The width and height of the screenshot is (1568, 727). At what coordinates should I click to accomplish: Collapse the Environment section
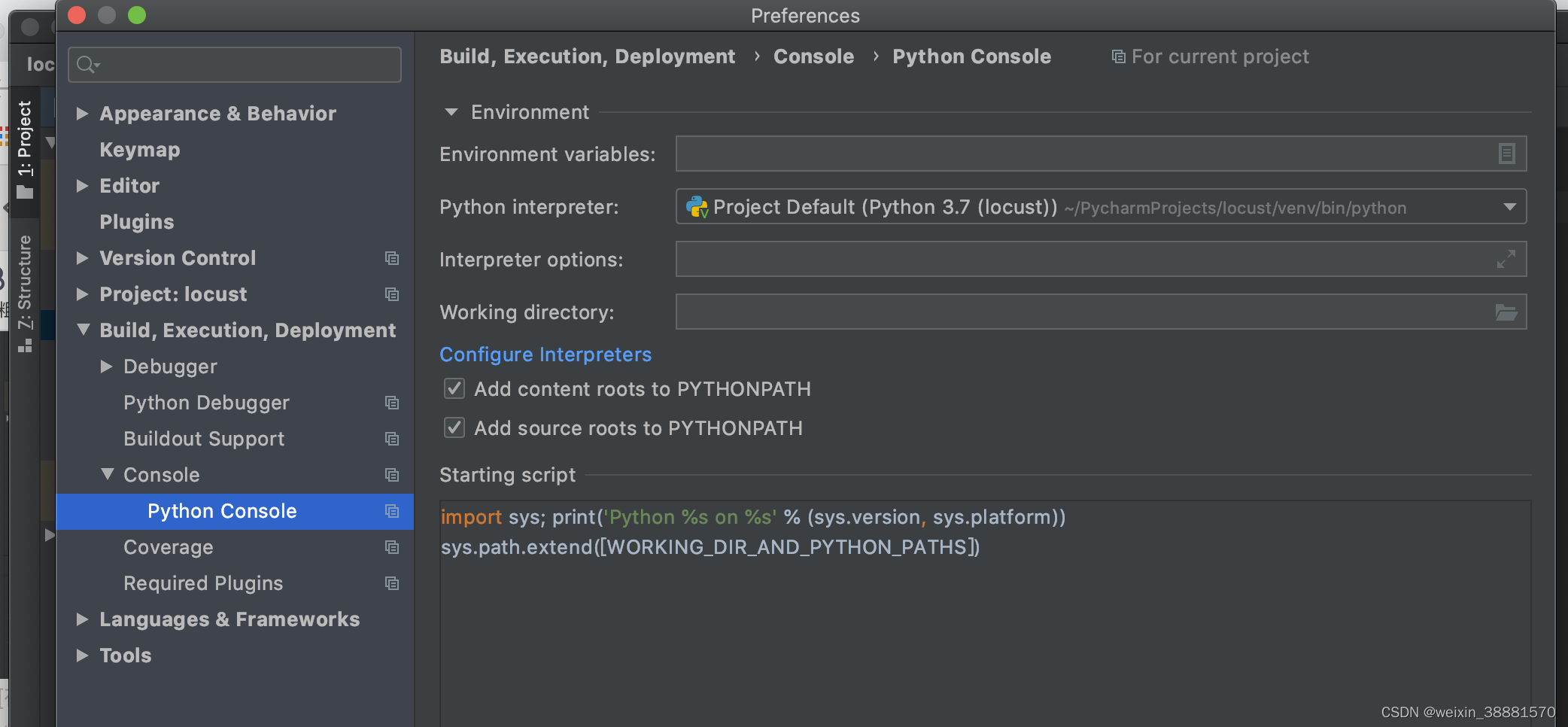[451, 112]
